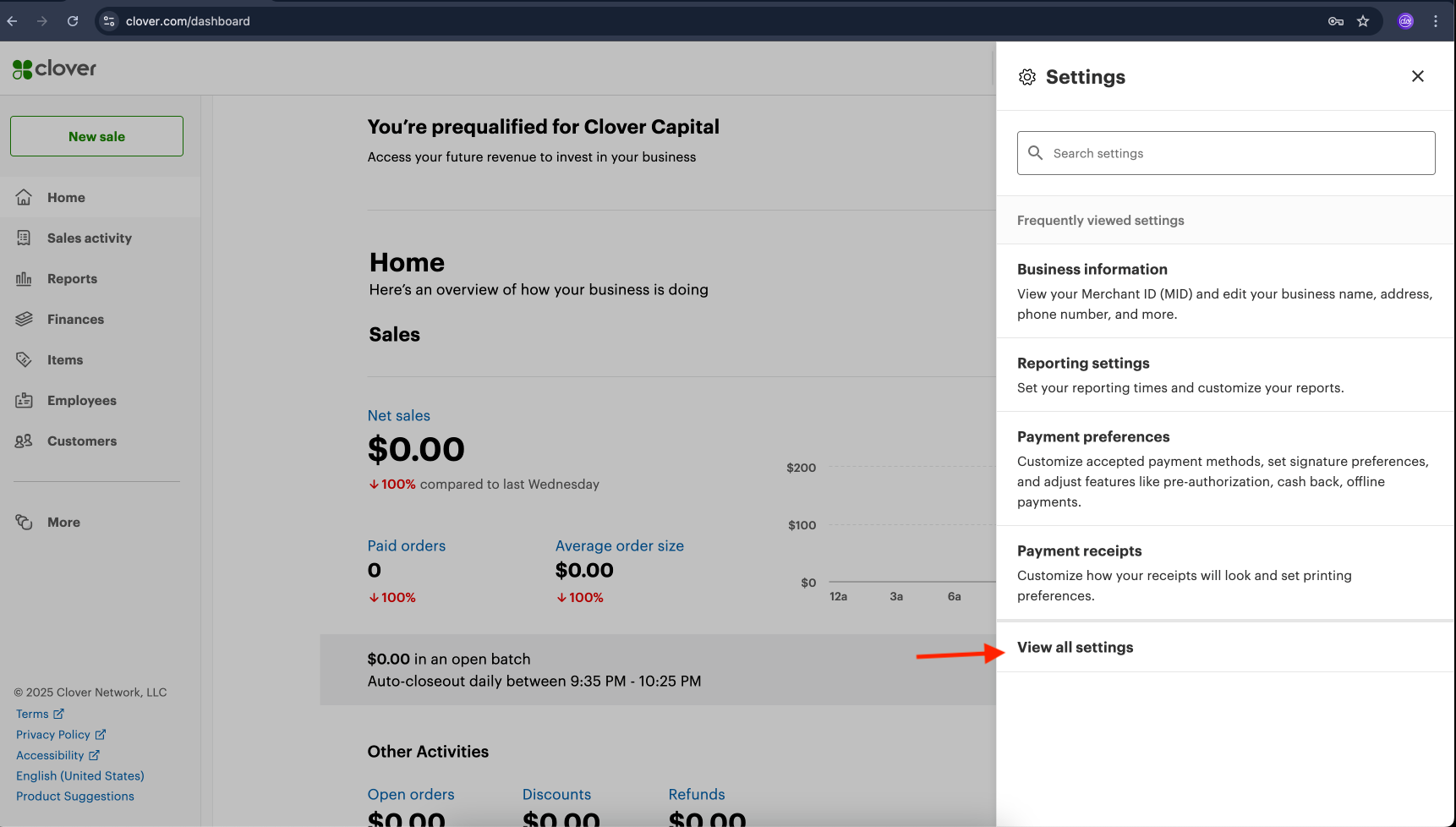1456x827 pixels.
Task: Expand the More menu item
Action: pyautogui.click(x=100, y=522)
